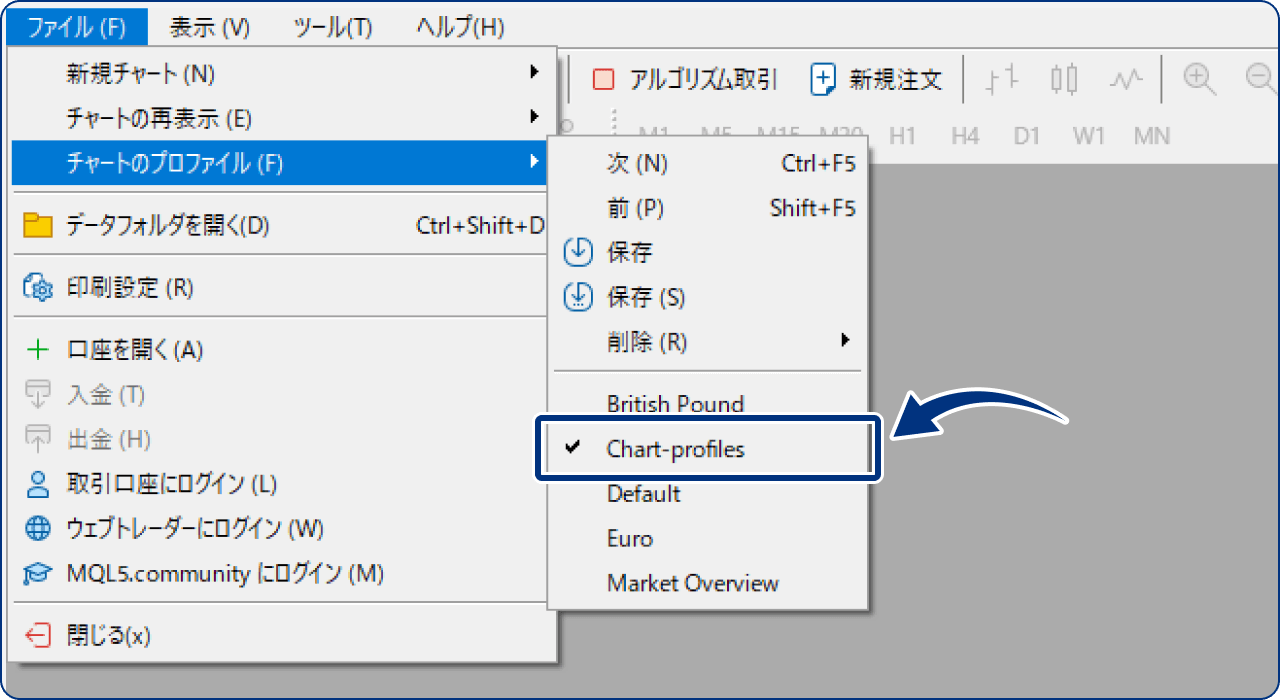Screen dimensions: 1280x700
Task: Select 次 (N) profile entry
Action: coord(709,163)
